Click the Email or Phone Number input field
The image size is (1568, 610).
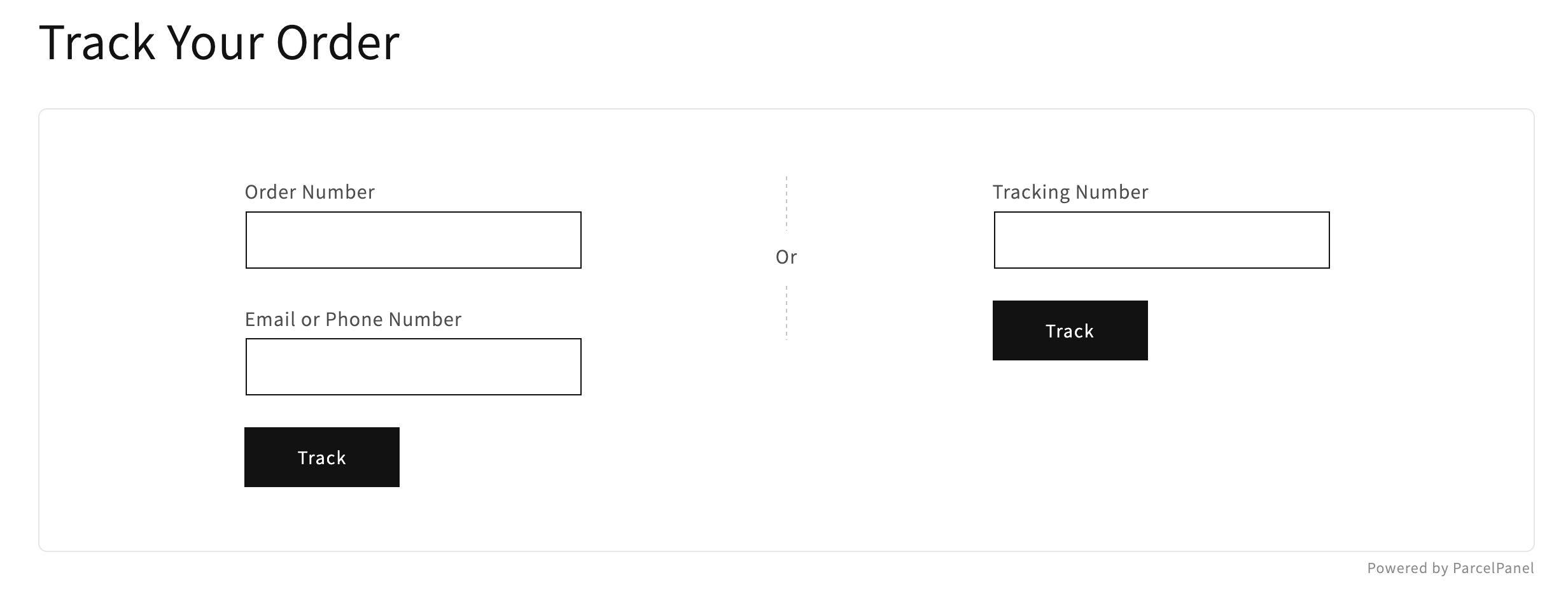[412, 366]
